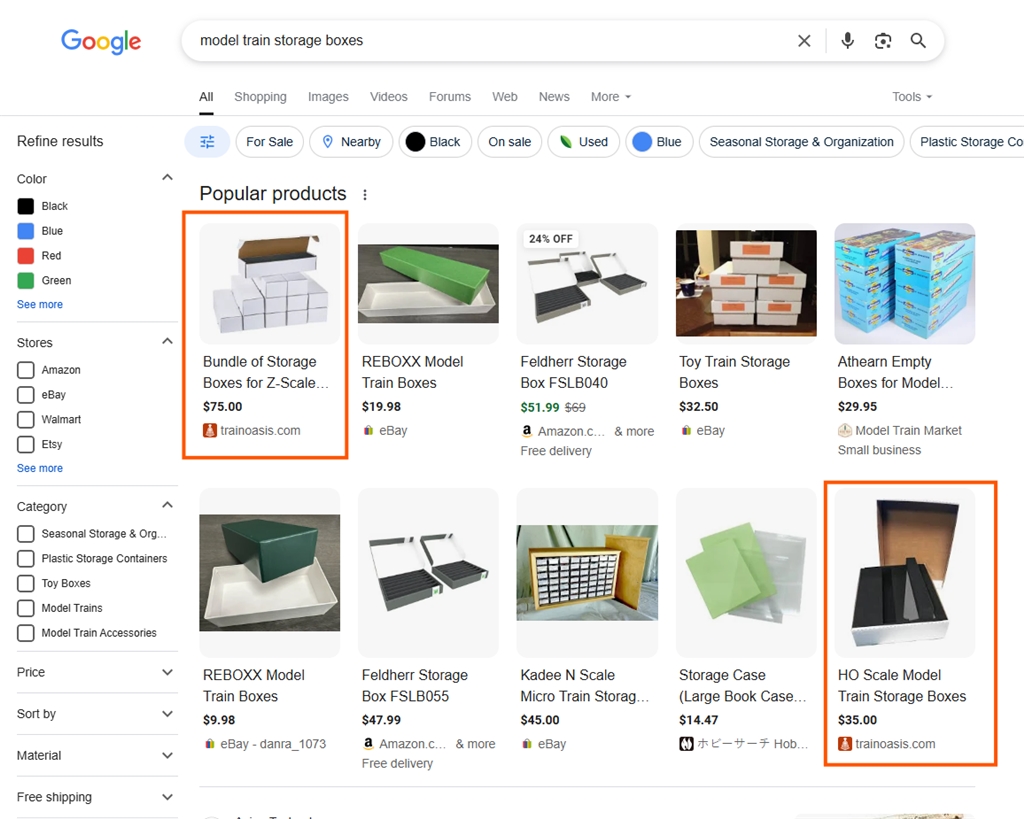Go to Google homepage via logo
Image resolution: width=1024 pixels, height=819 pixels.
(101, 41)
